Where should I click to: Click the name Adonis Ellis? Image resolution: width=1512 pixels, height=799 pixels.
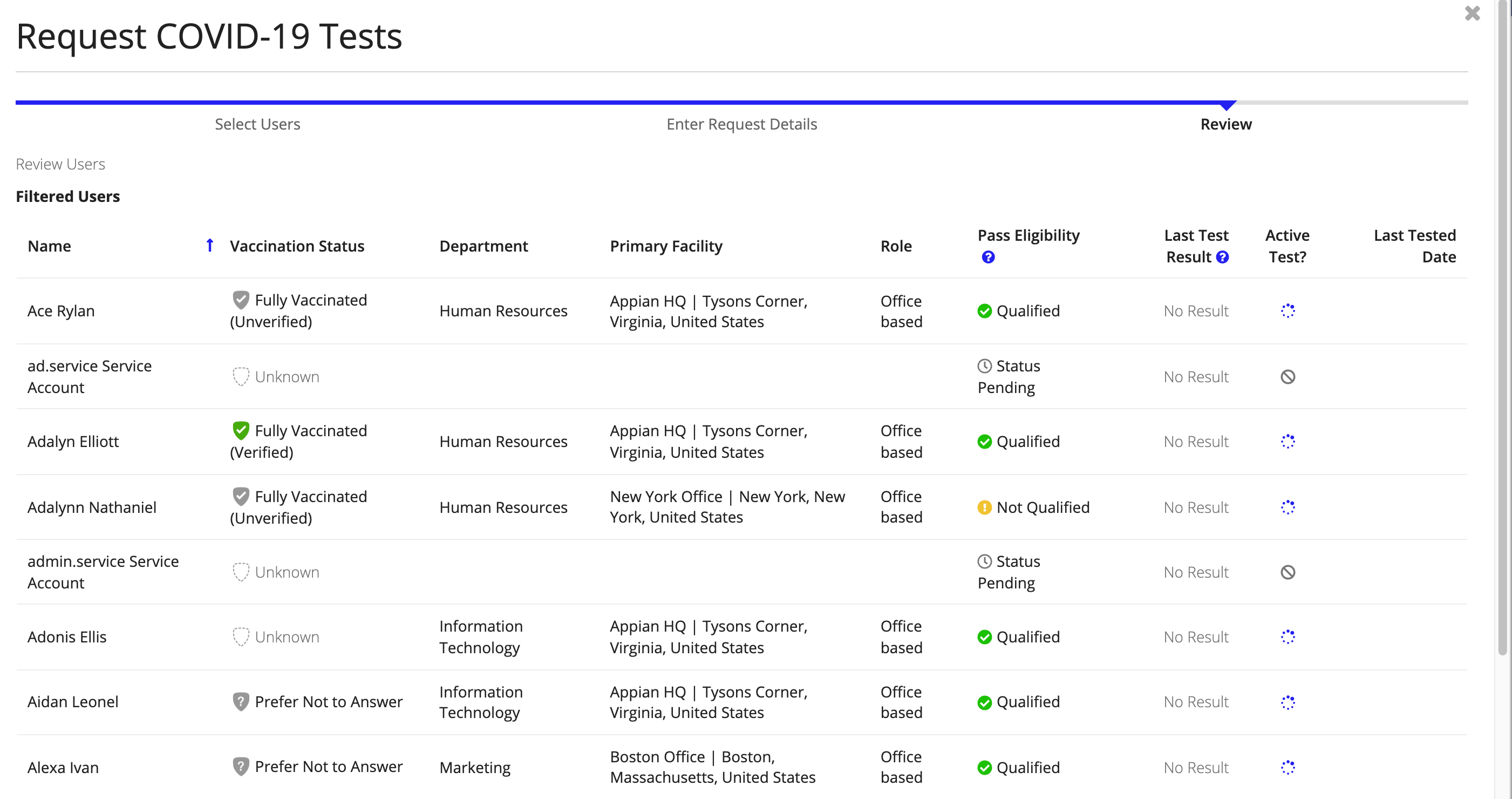[67, 637]
